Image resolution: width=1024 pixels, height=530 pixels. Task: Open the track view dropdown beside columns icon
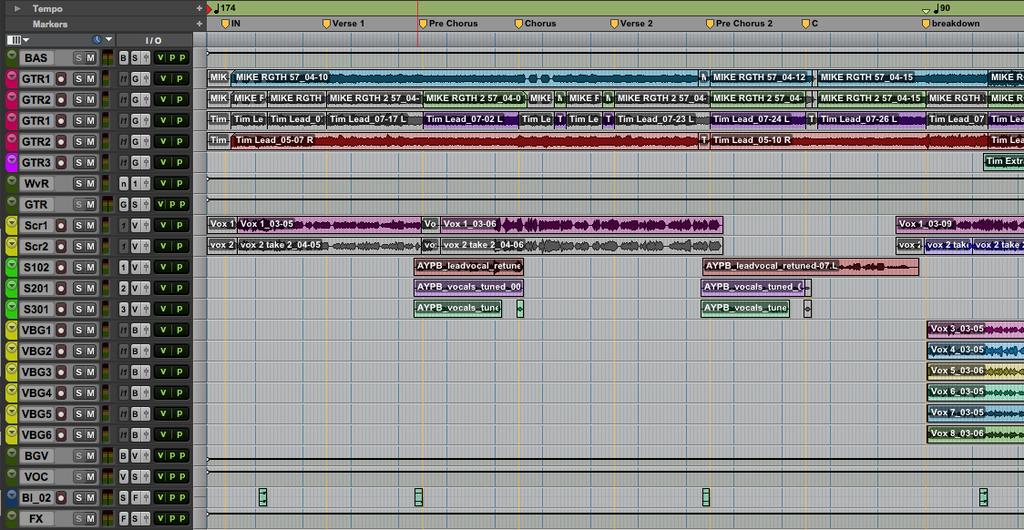coord(25,40)
